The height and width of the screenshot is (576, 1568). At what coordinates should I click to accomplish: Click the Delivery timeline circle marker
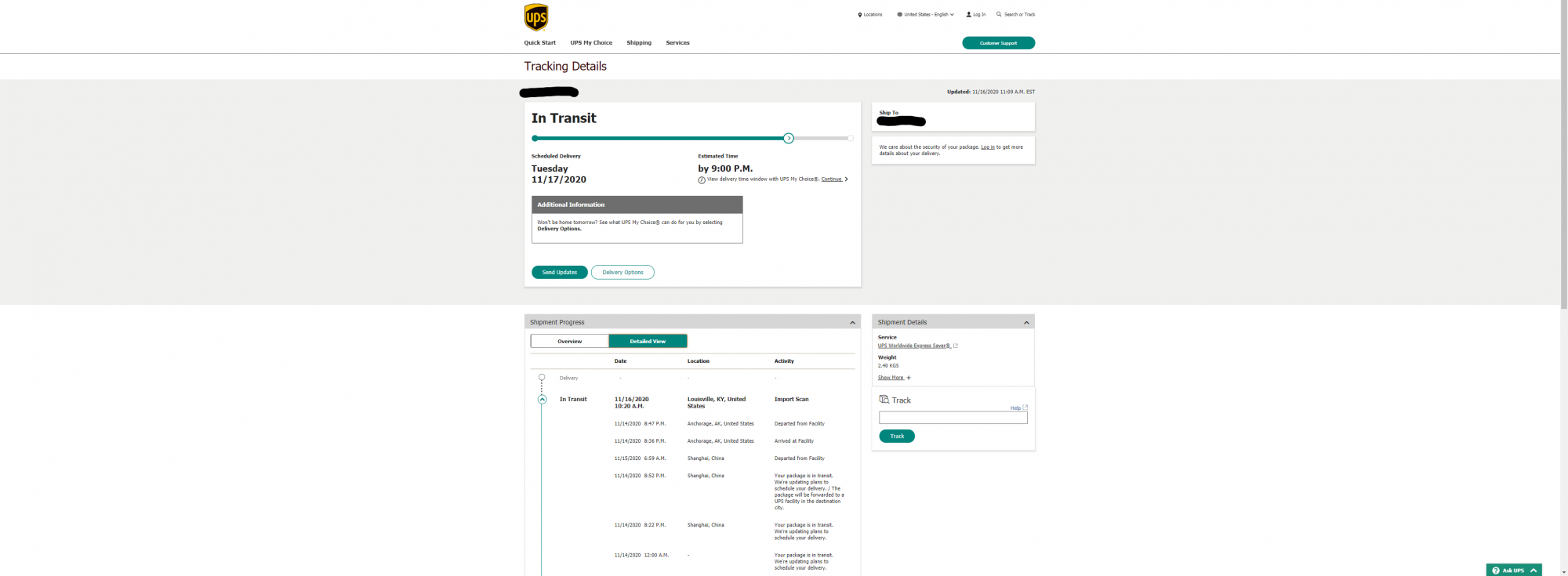pyautogui.click(x=542, y=378)
